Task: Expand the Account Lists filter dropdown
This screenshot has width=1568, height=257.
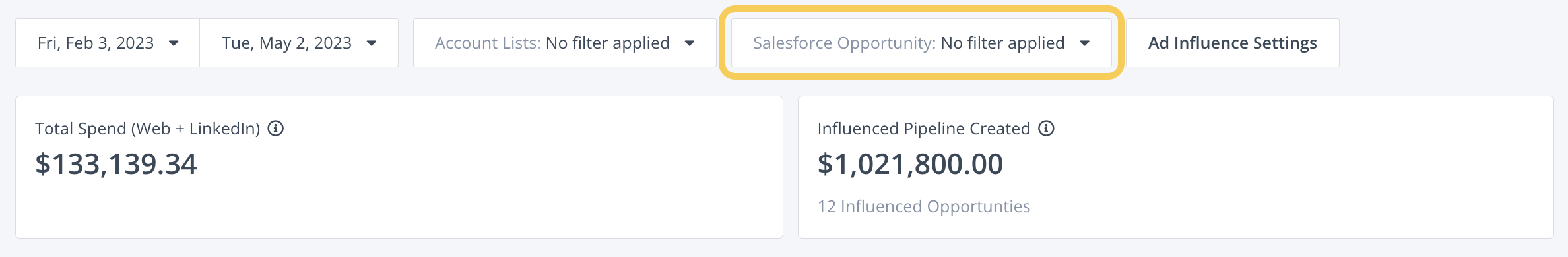Action: pyautogui.click(x=565, y=43)
